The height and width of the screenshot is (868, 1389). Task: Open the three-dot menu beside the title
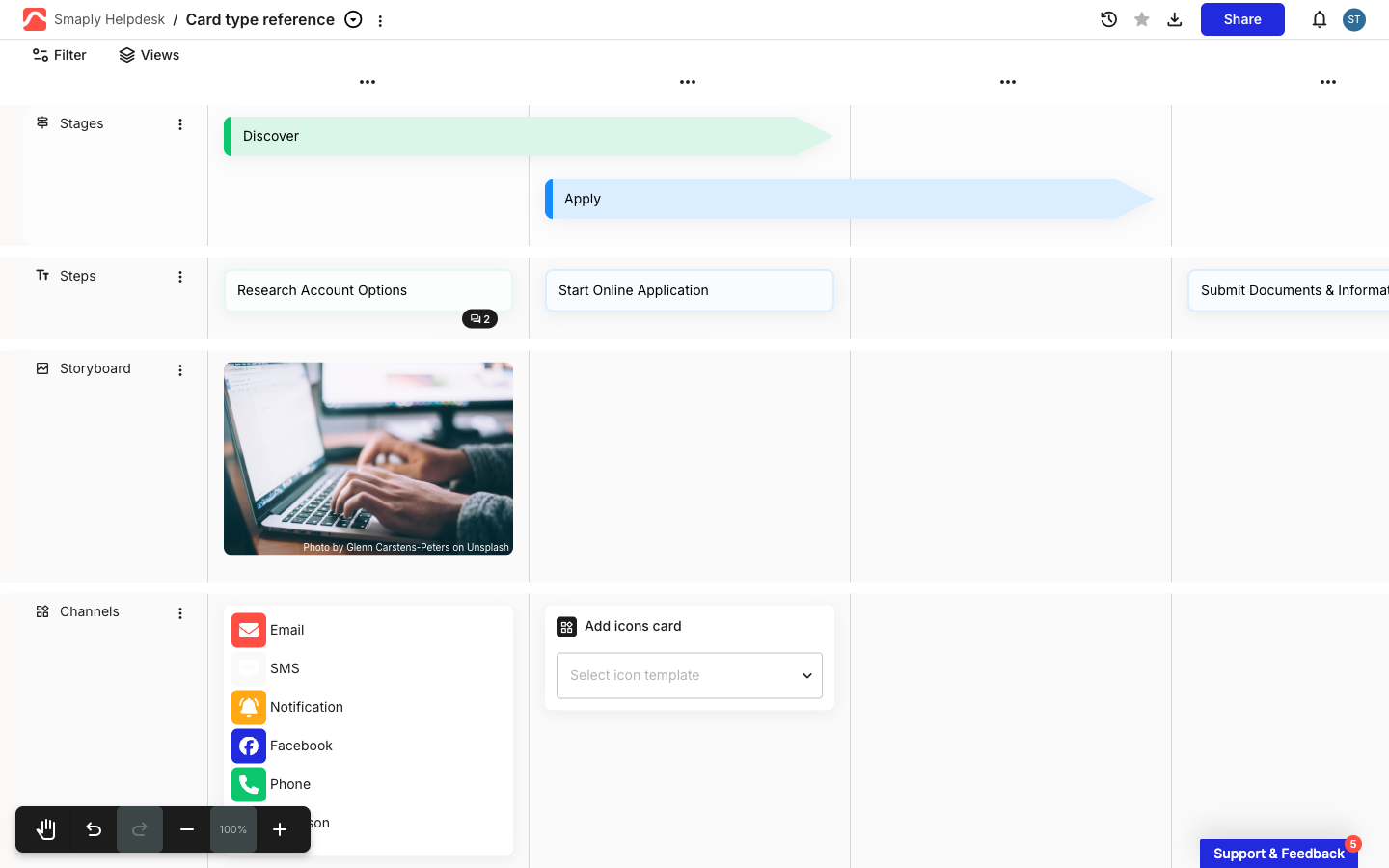[x=380, y=20]
